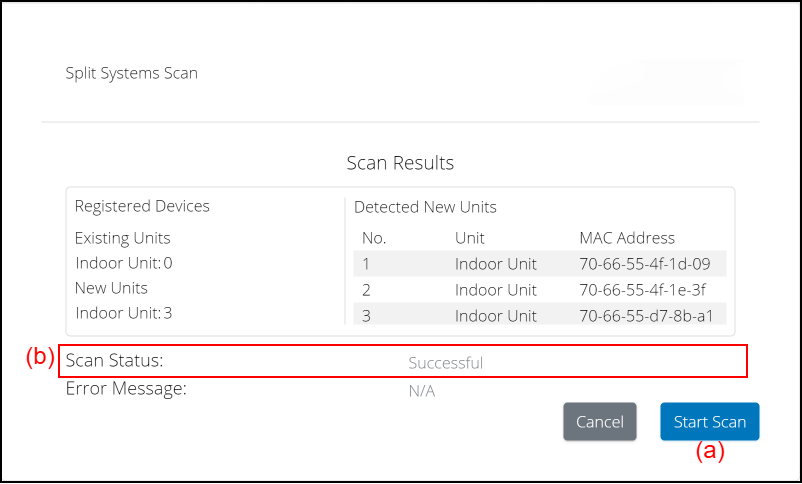Click the Scan Status label

point(114,360)
